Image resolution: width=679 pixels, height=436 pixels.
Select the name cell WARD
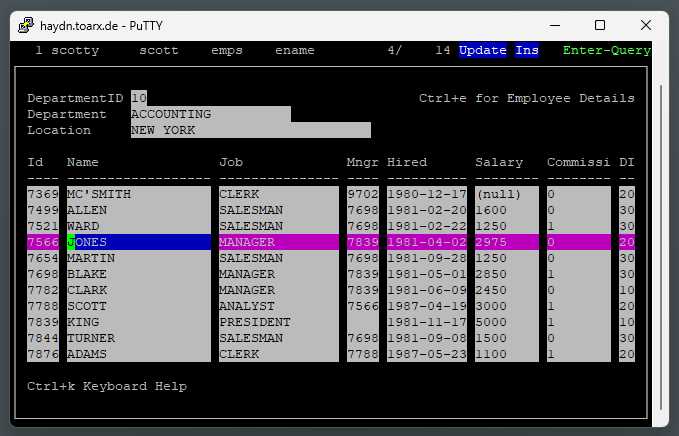pyautogui.click(x=139, y=226)
